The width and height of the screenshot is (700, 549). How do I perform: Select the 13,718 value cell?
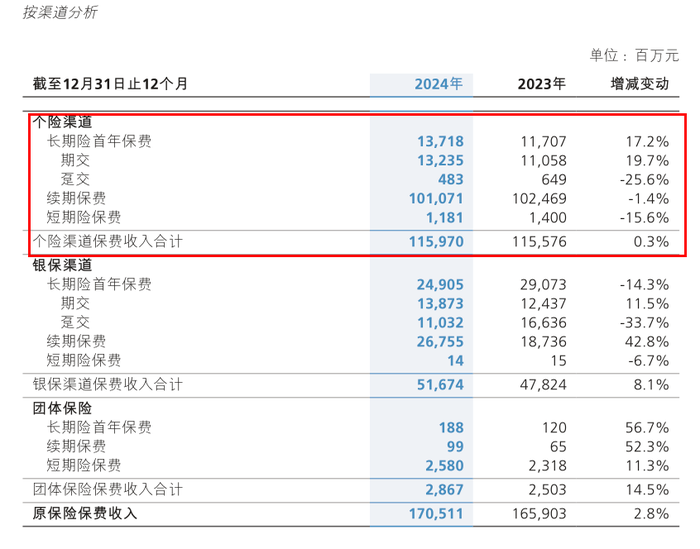tap(440, 141)
